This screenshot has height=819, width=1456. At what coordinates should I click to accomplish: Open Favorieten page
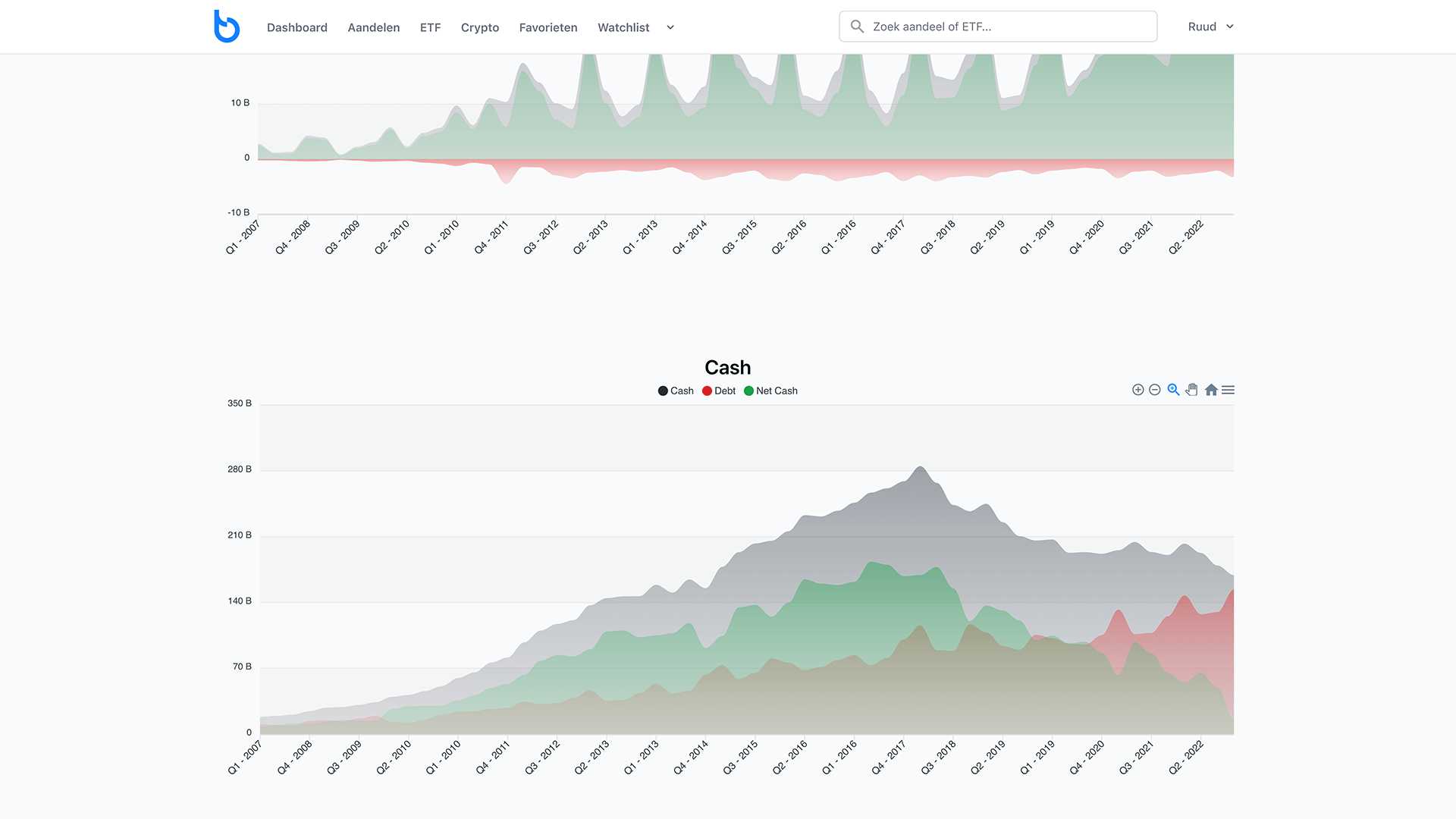pyautogui.click(x=548, y=27)
